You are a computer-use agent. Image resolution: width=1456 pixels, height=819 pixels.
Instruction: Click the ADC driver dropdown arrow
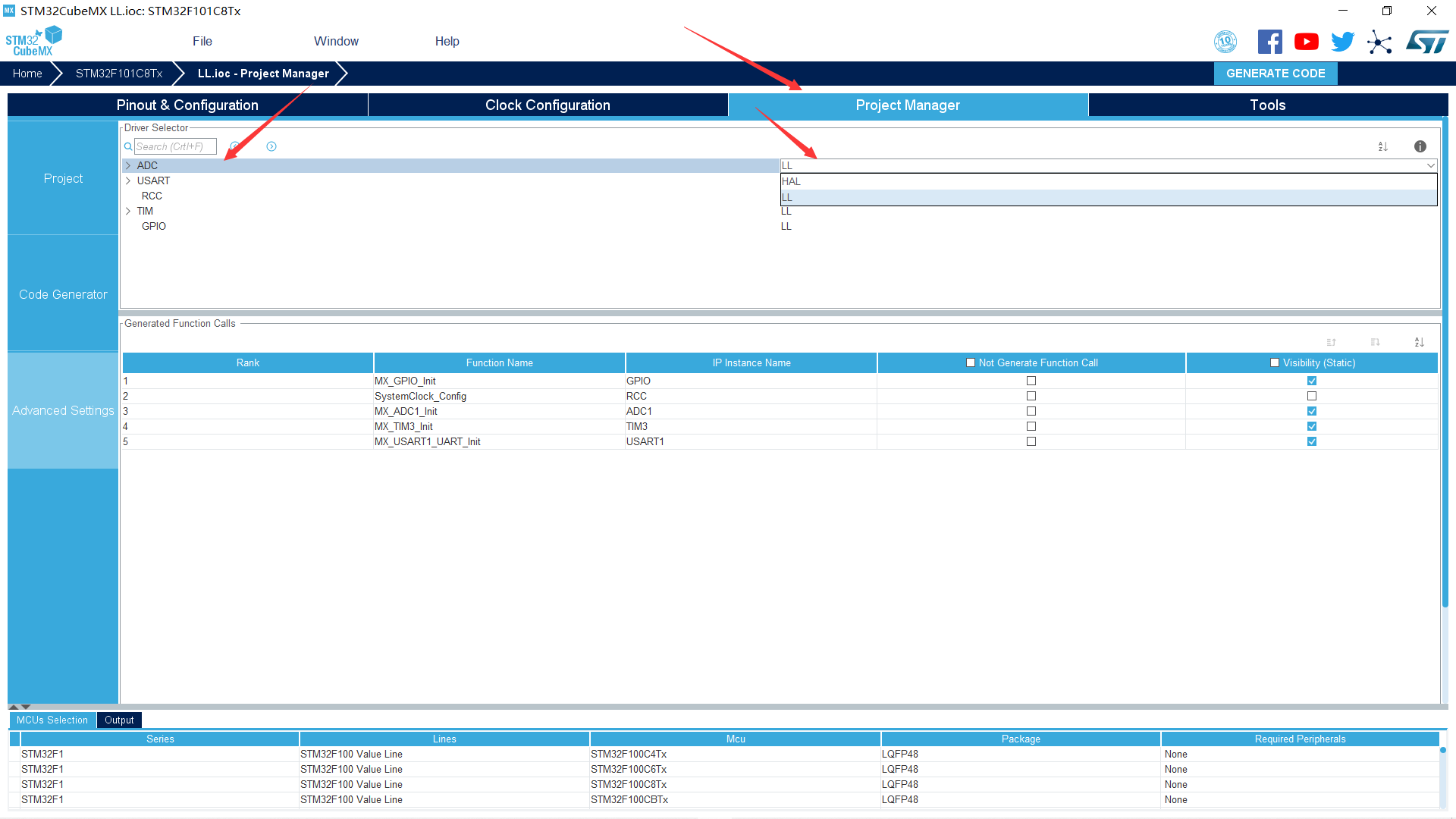(x=1430, y=165)
